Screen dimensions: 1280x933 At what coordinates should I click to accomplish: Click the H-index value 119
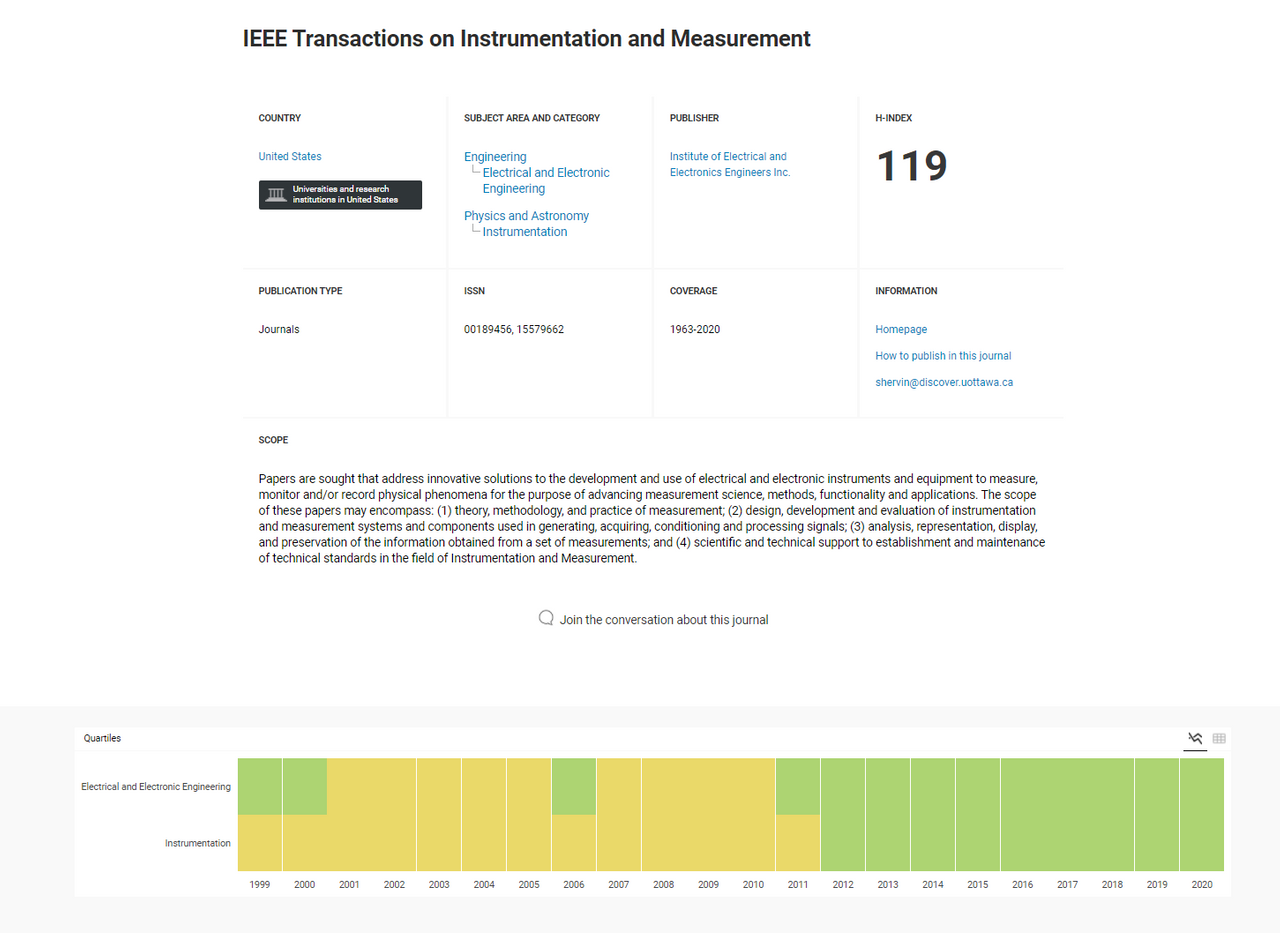(x=911, y=166)
